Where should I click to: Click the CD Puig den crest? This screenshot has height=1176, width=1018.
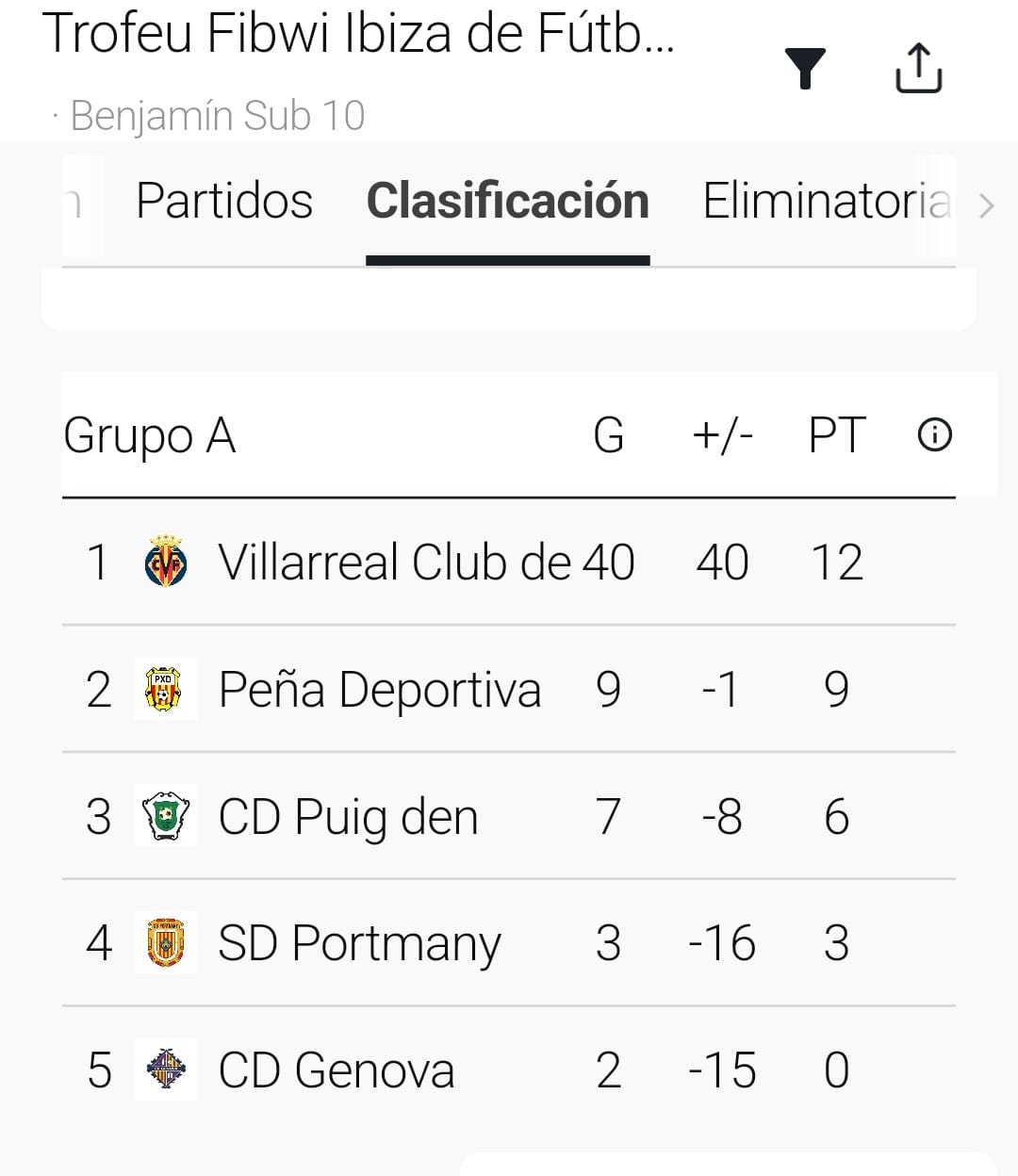pyautogui.click(x=166, y=816)
